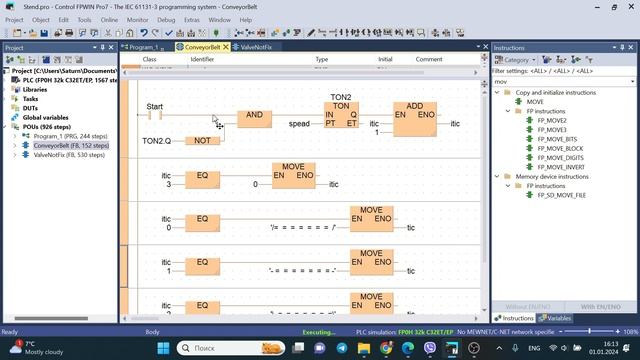Expand the ConveyorBelt POU tree node
This screenshot has height=360, width=640.
pyautogui.click(x=15, y=145)
